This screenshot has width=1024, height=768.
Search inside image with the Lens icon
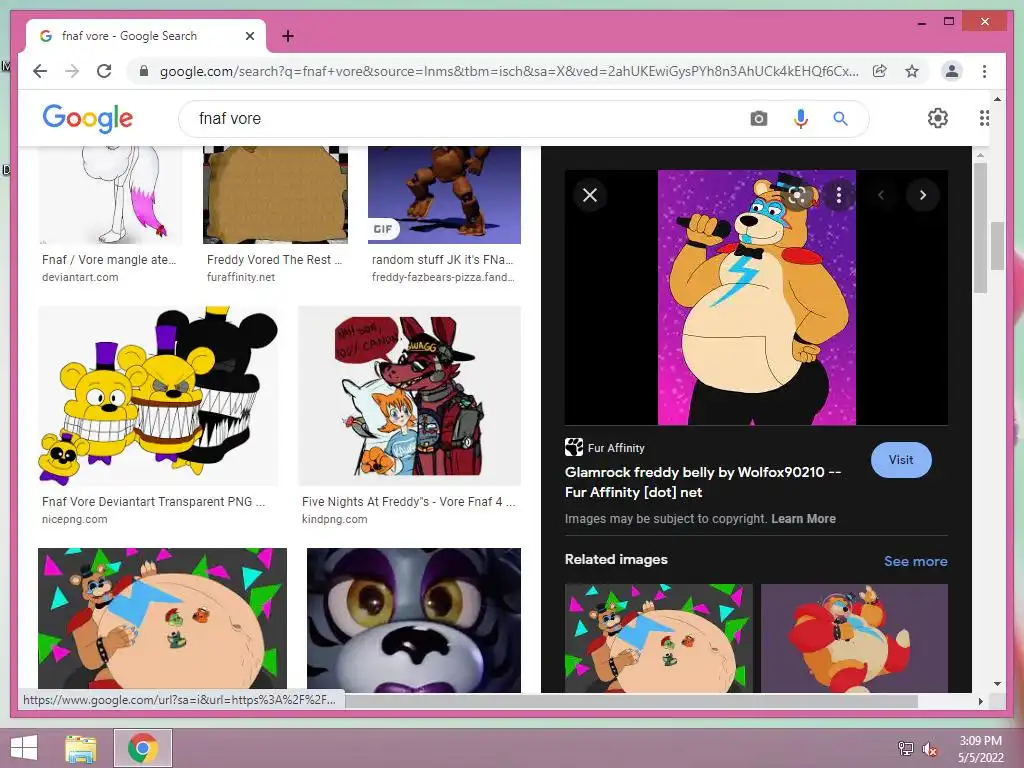pos(797,195)
